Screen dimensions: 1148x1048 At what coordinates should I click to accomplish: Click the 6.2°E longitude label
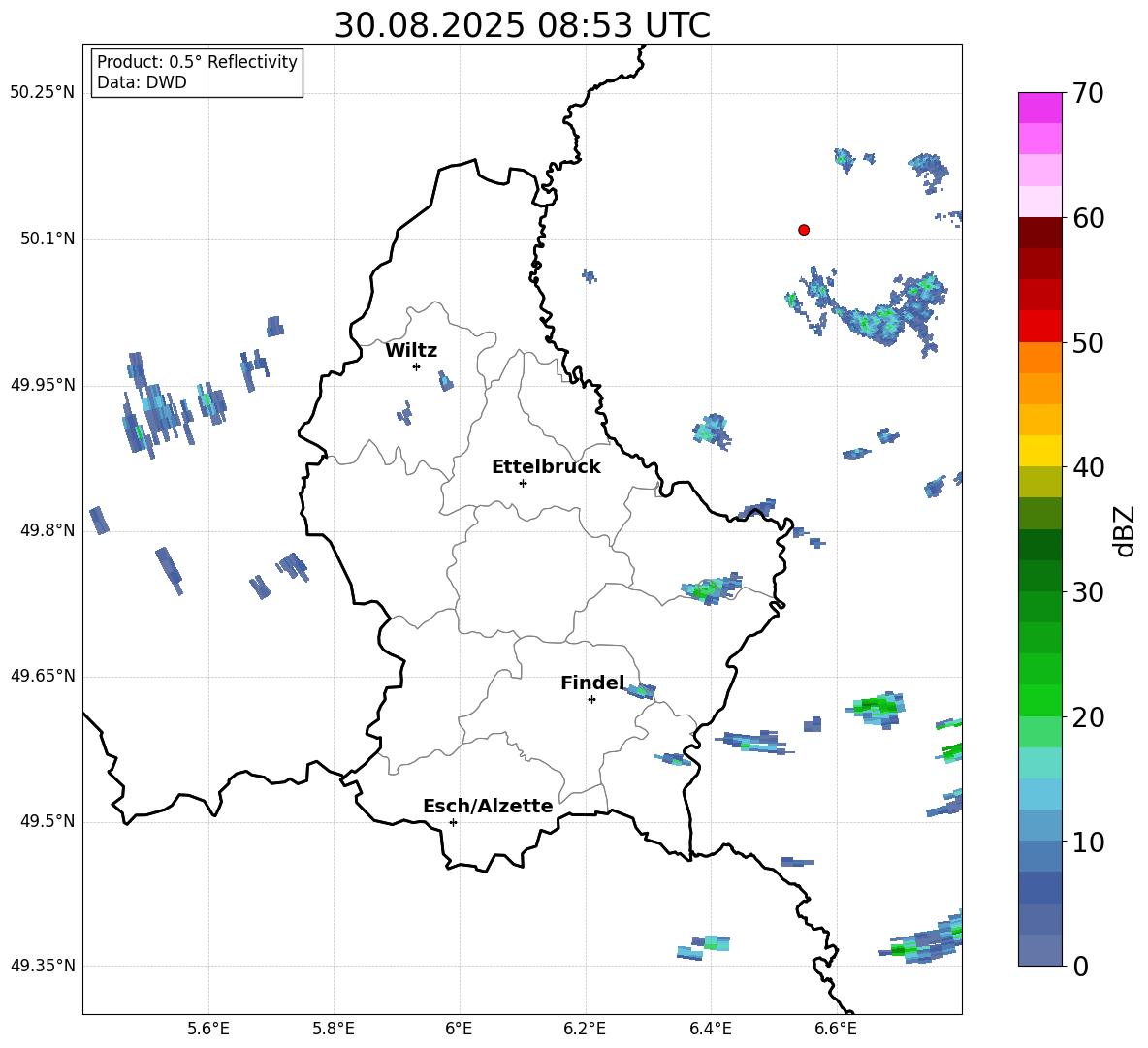[x=585, y=1029]
